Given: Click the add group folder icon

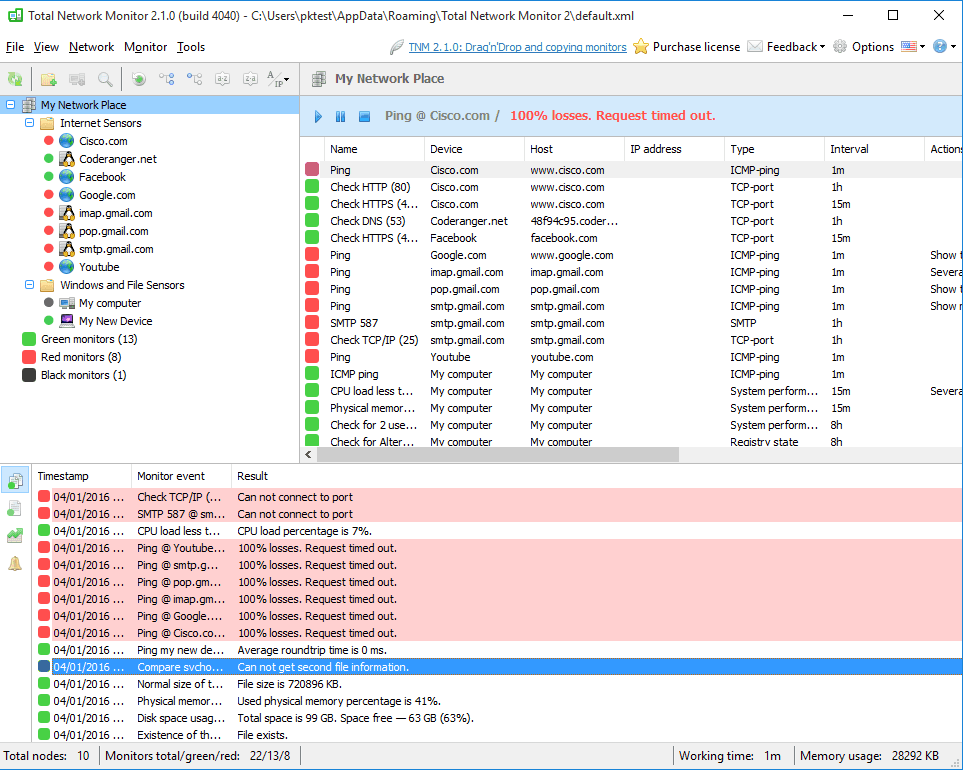Looking at the screenshot, I should tap(49, 79).
